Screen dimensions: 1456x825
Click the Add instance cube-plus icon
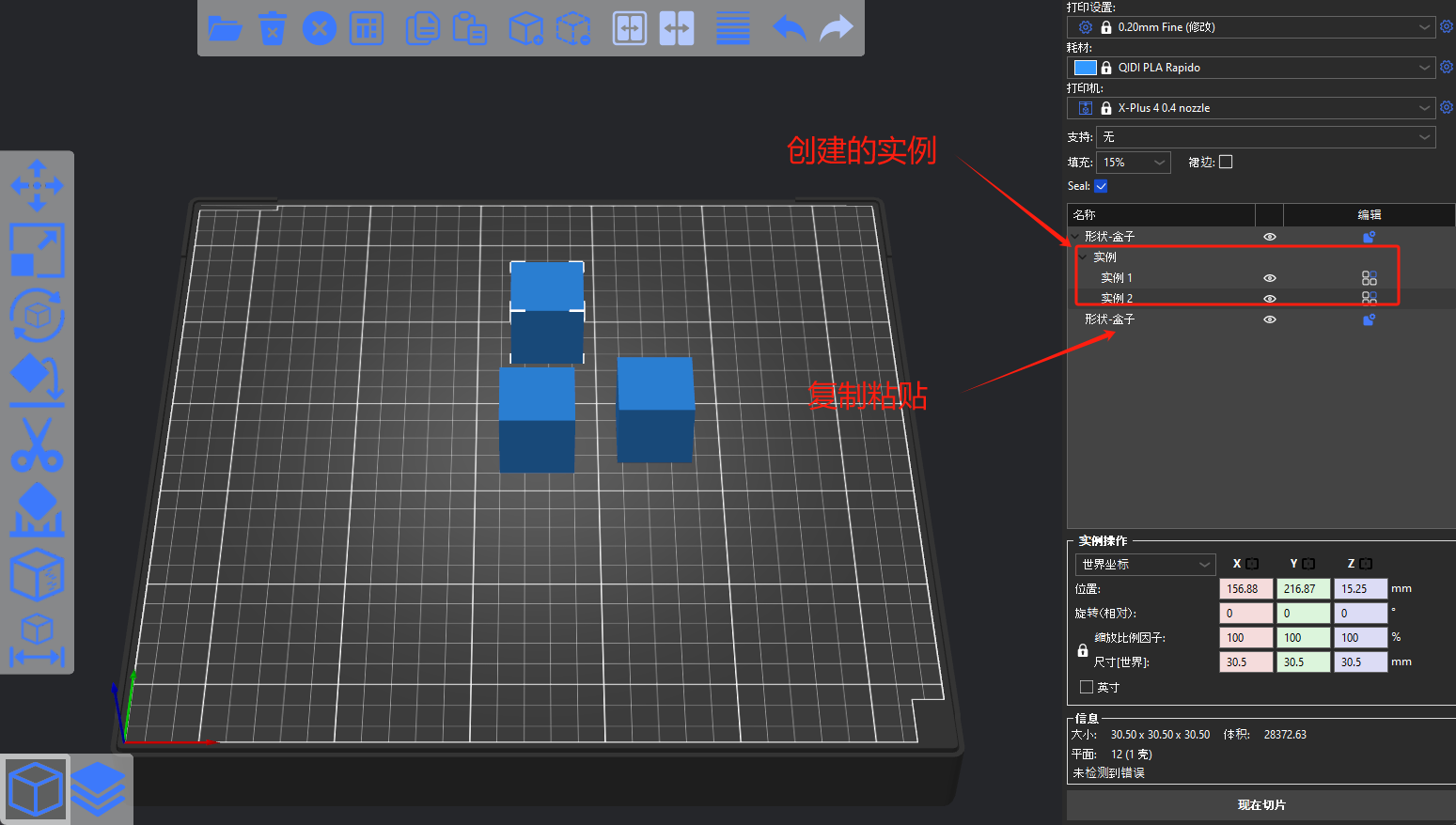pos(525,28)
